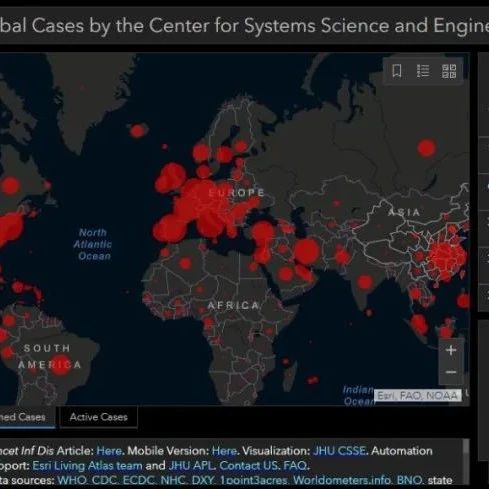The height and width of the screenshot is (489, 489).
Task: Open the FAQ link
Action: 295,466
